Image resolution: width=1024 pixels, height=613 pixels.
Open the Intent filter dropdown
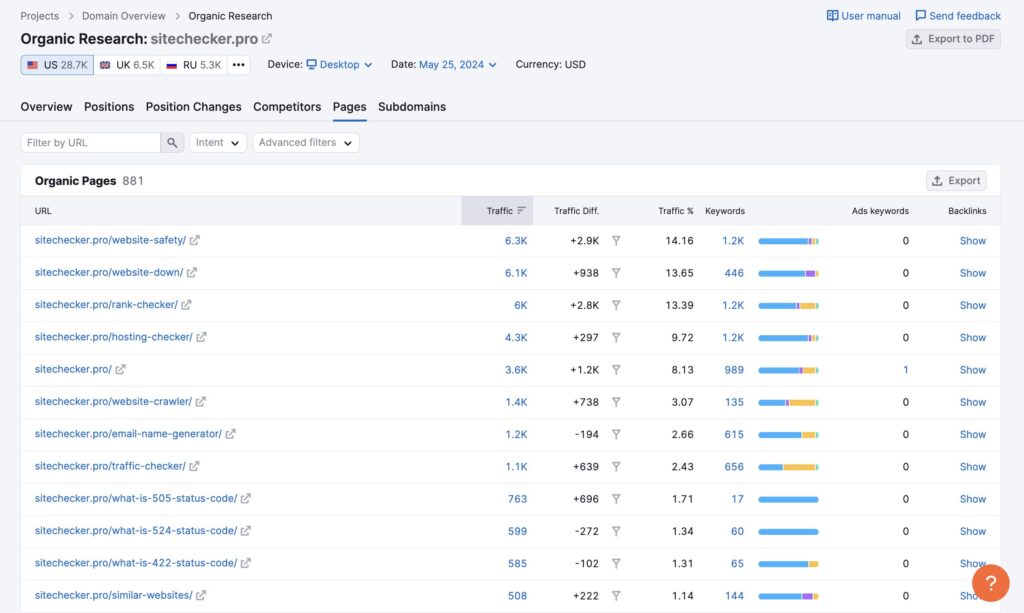(x=218, y=143)
